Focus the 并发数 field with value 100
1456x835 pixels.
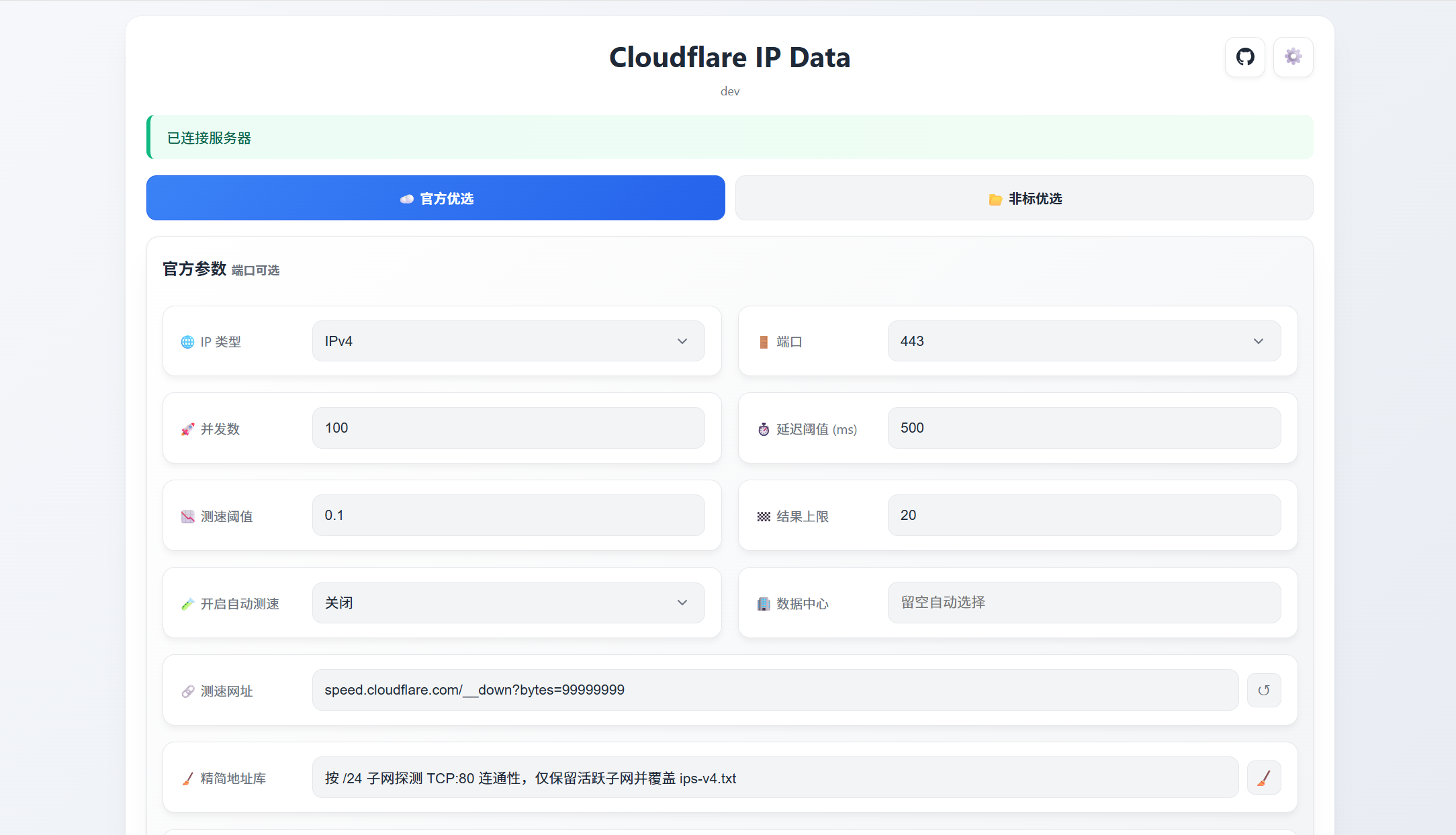(508, 428)
